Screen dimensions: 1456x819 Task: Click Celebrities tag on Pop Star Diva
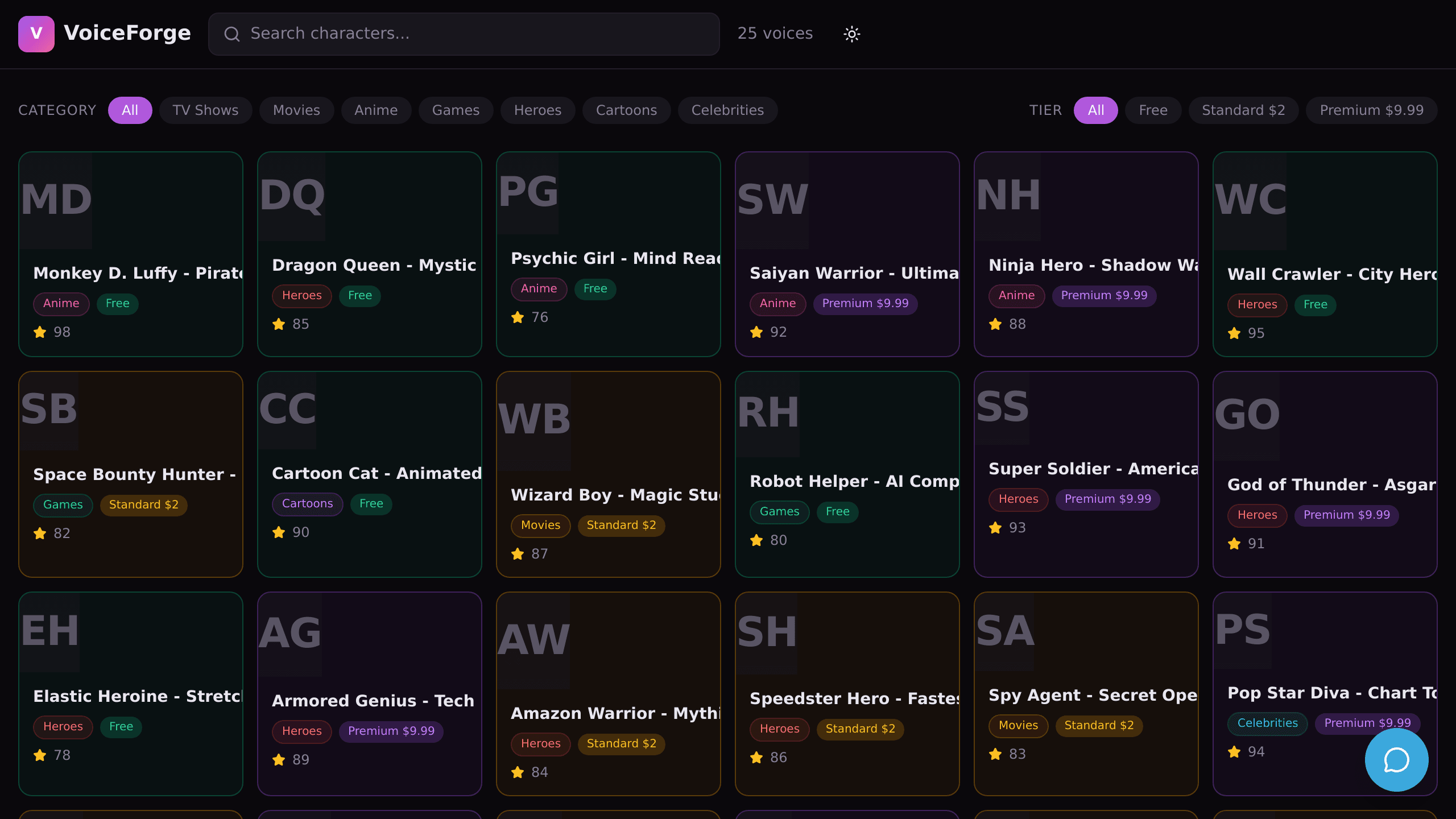1267,723
